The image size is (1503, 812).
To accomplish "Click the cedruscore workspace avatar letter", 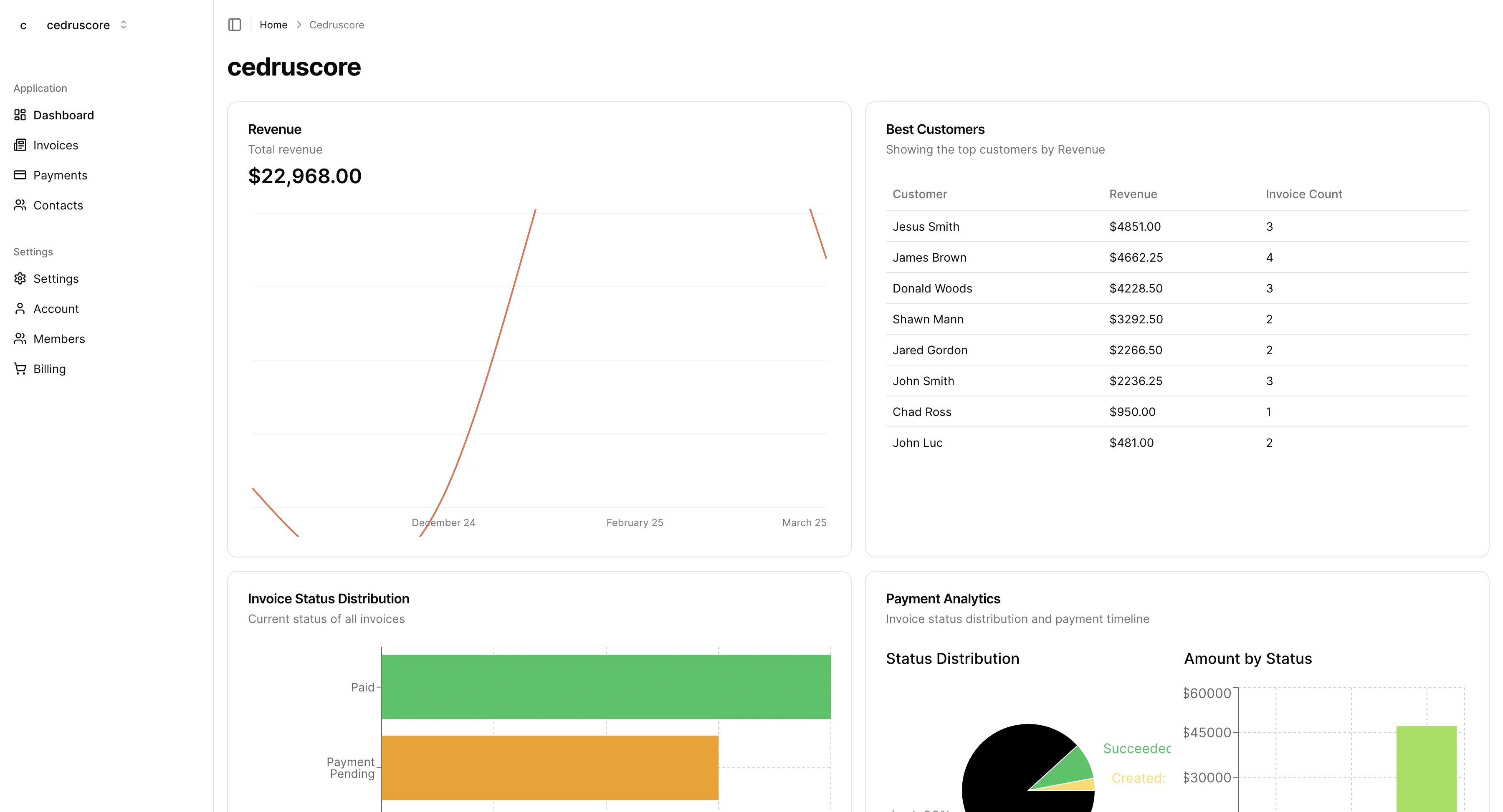I will click(23, 25).
